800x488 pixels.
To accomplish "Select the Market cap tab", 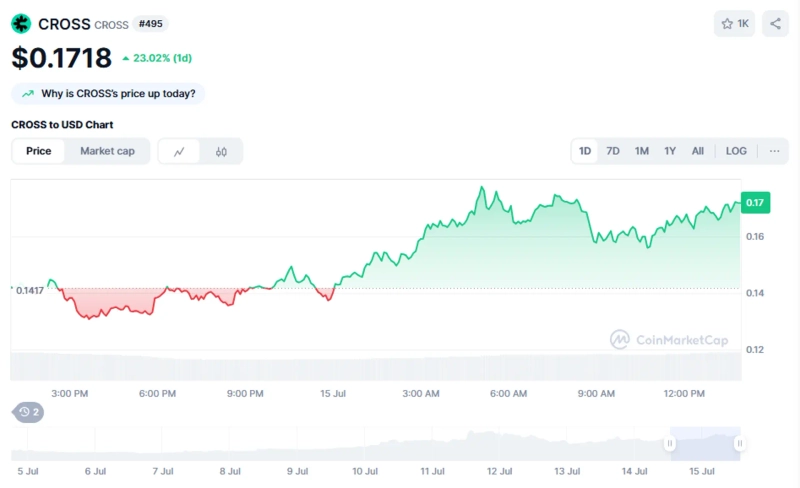I will click(107, 151).
